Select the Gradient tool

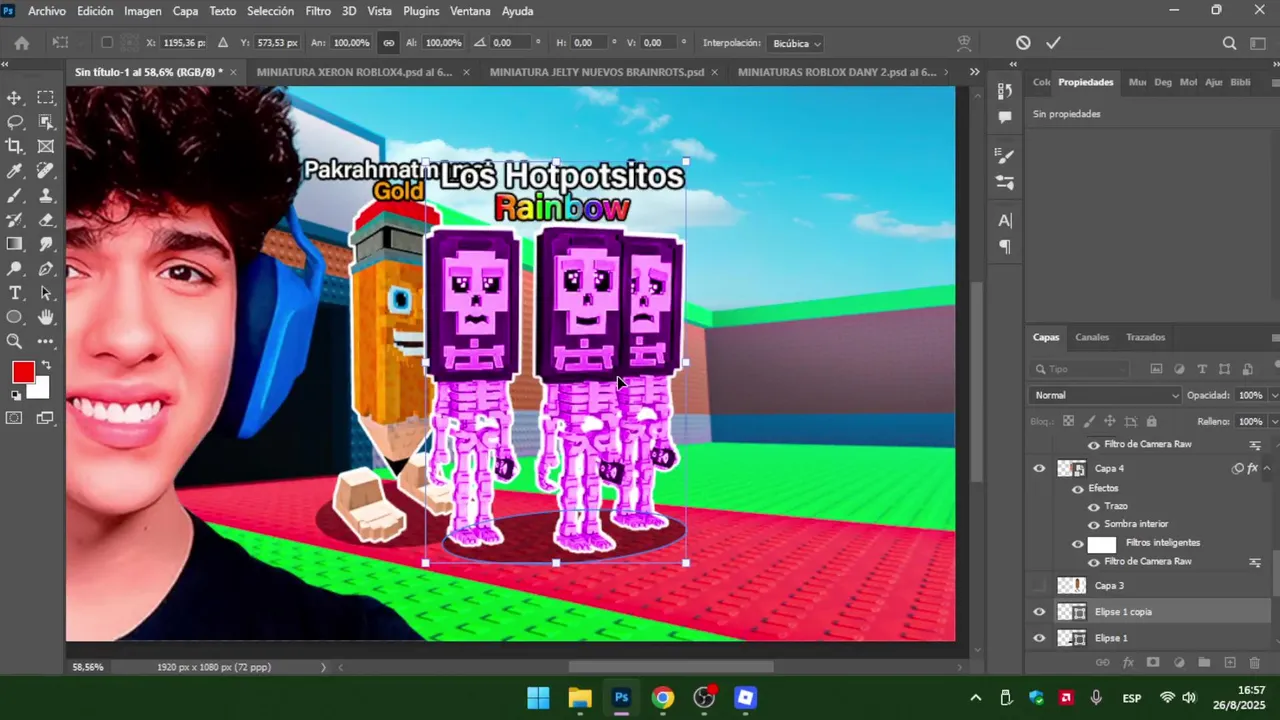15,244
